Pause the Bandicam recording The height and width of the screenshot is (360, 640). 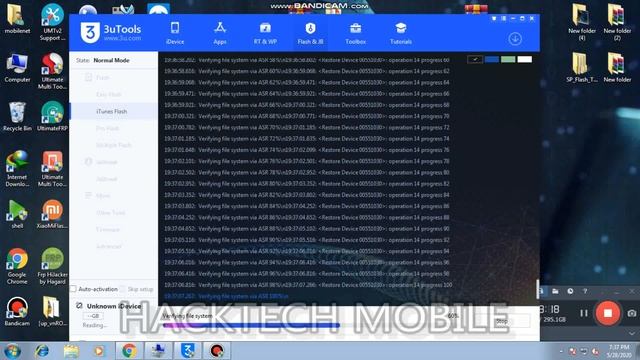584,313
